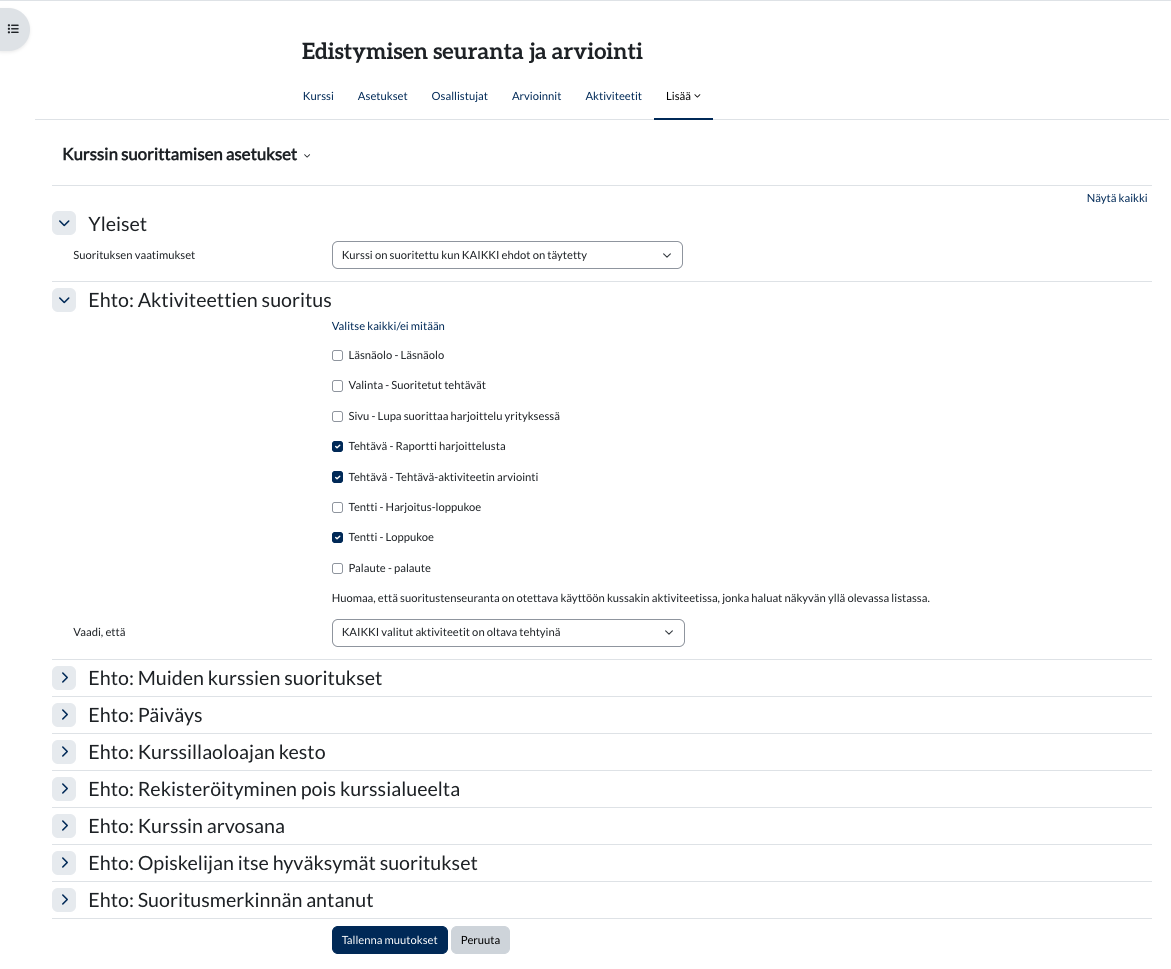Open the Vaadi, että dropdown
Viewport: 1171px width, 969px height.
pos(507,633)
